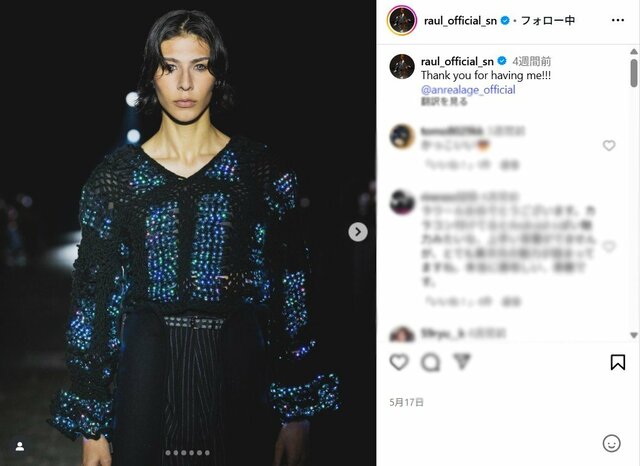Save post with bookmark icon

coord(618,362)
